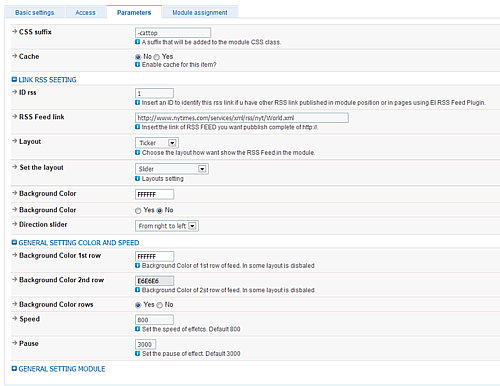Click arrow icon next to Background Color 2nd row

[x=14, y=279]
